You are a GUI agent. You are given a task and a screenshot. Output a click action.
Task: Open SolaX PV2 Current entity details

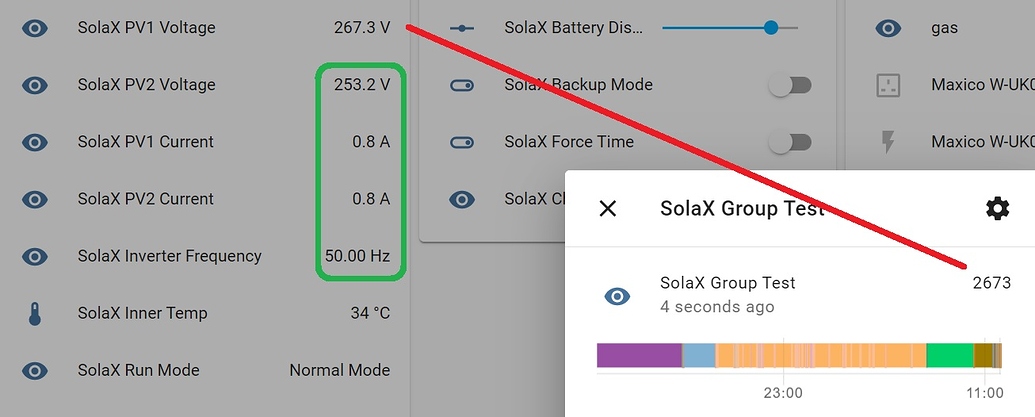[x=145, y=199]
